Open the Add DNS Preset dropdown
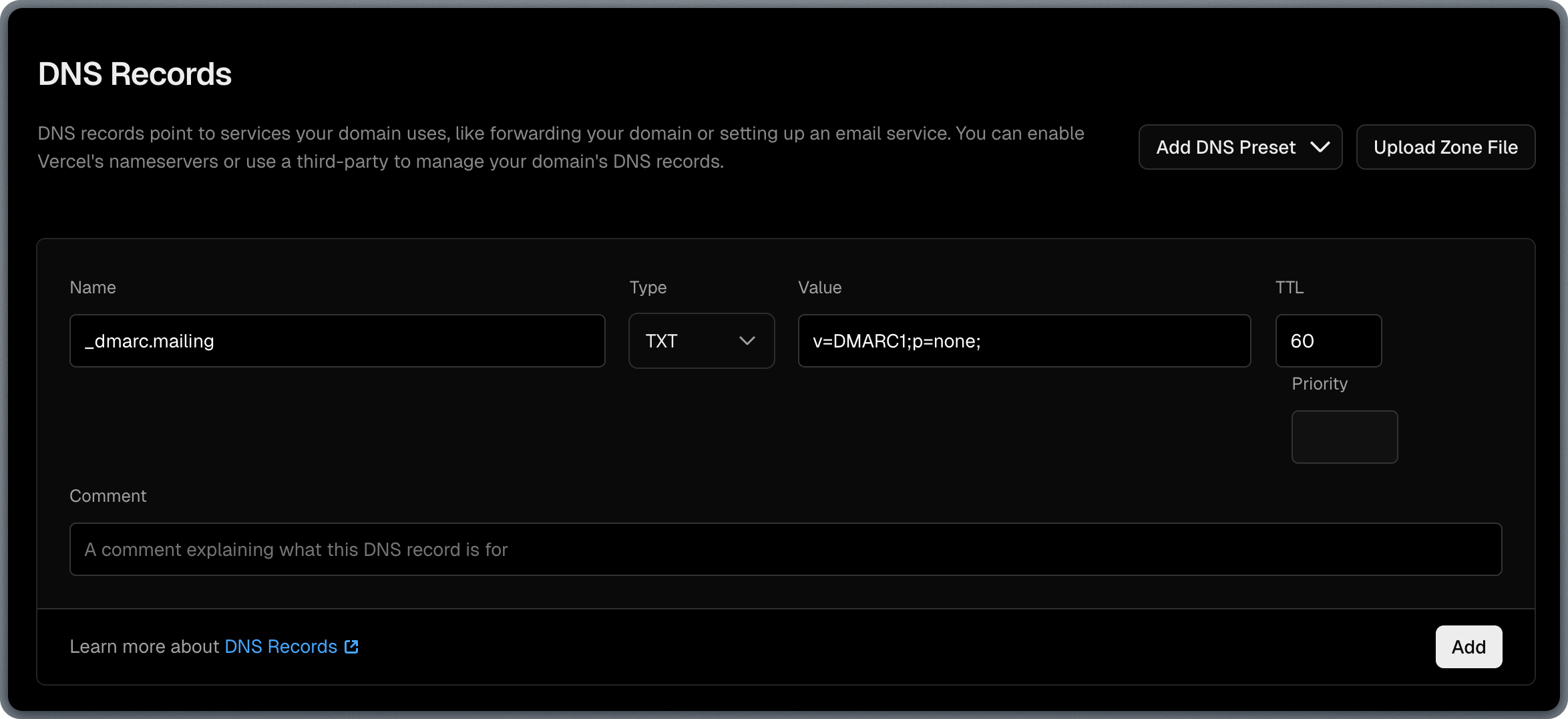 1239,147
